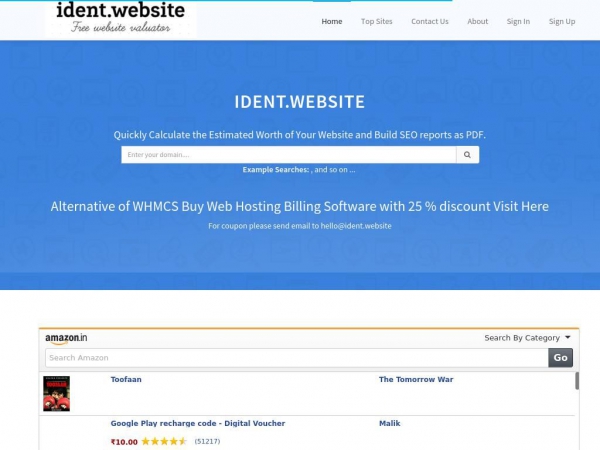
Task: Click the (51217) review count
Action: (x=207, y=441)
